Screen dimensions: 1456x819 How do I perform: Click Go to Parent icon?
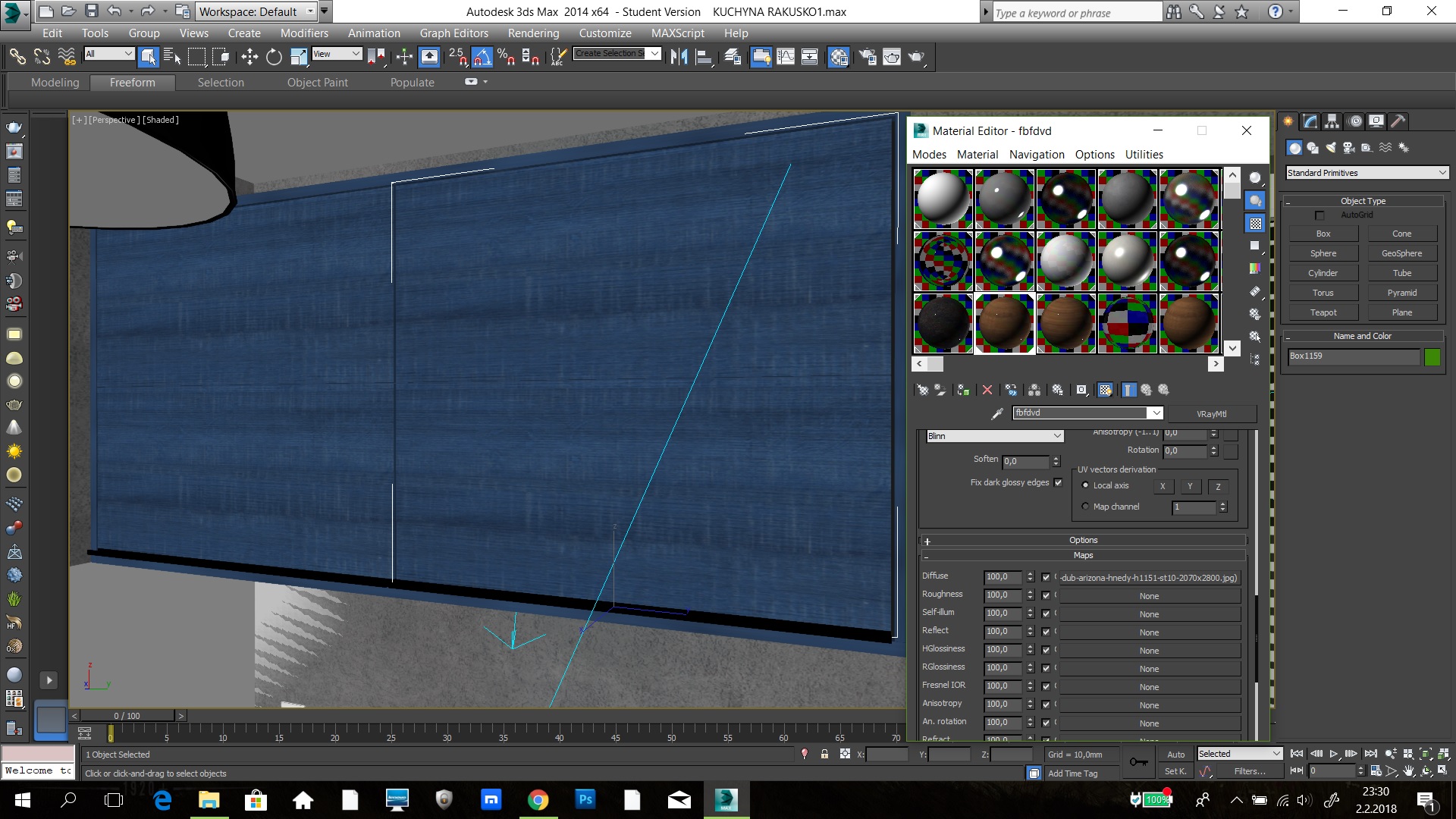tap(1147, 390)
